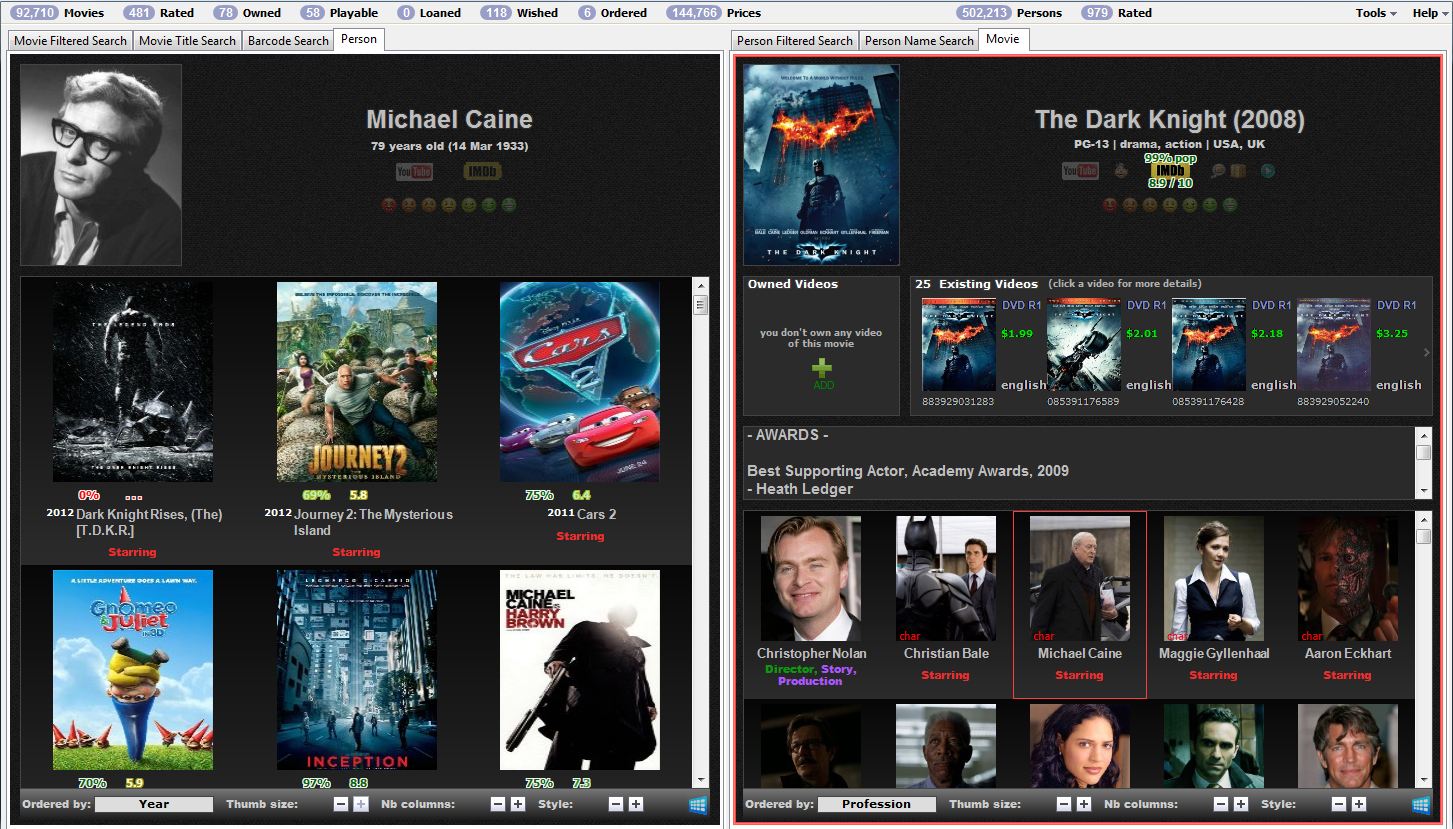
Task: Select the Movie tab
Action: point(1003,39)
